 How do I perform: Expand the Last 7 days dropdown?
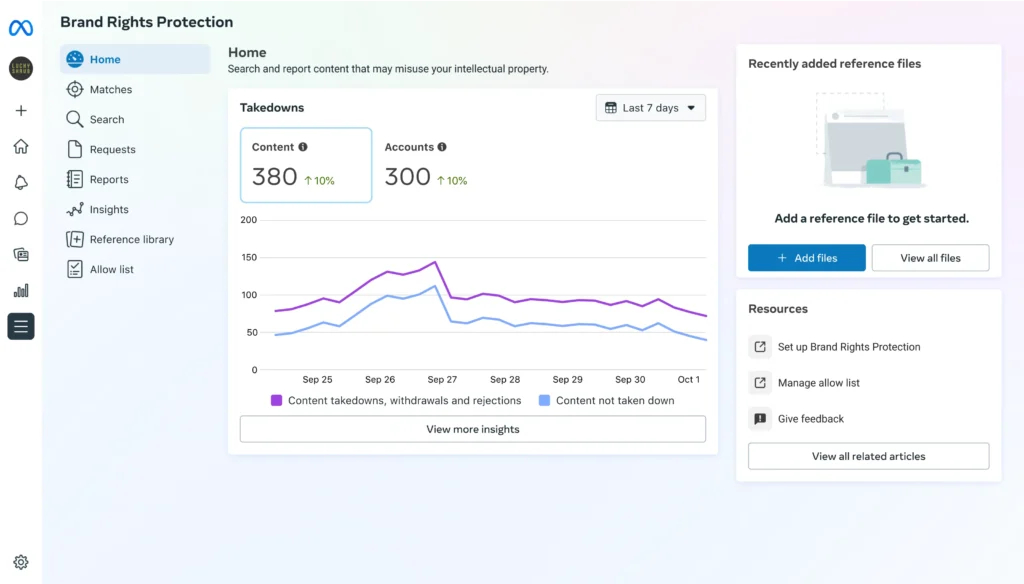click(x=651, y=108)
